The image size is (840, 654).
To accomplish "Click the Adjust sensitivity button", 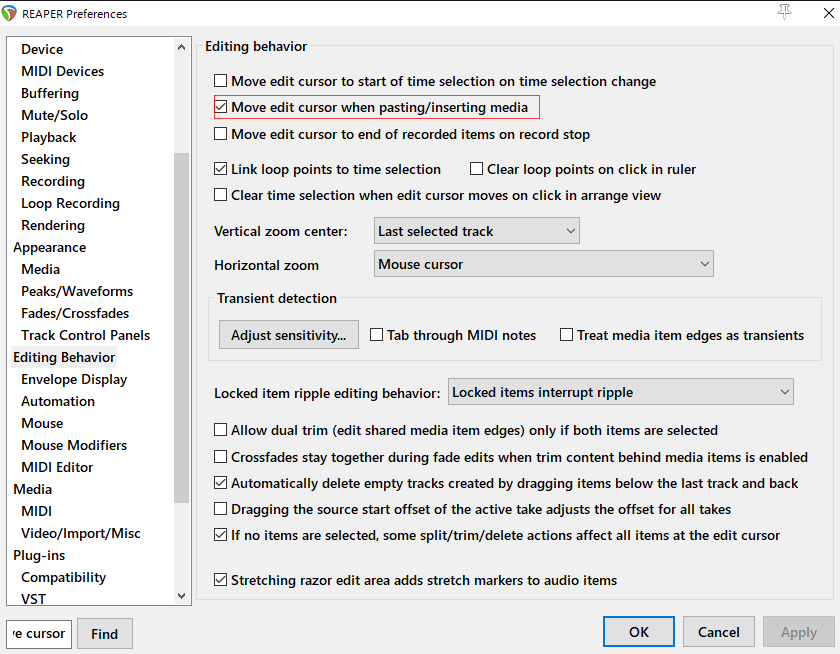I will [288, 335].
